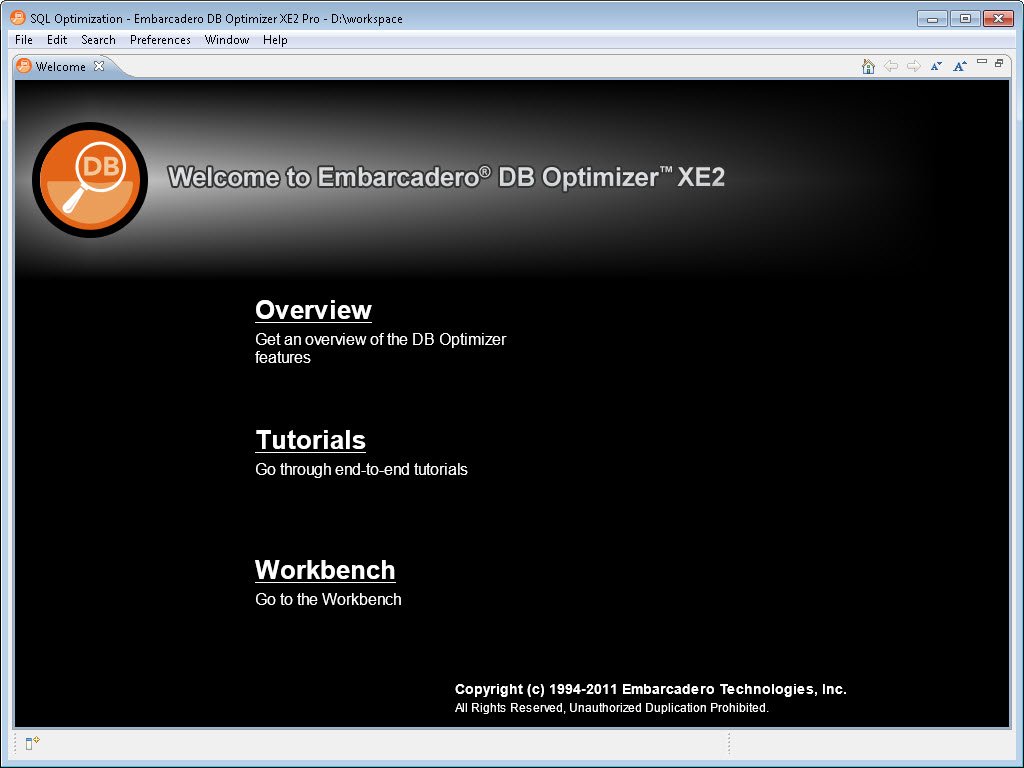This screenshot has height=768, width=1024.
Task: Click 'Go through end-to-end tutorials' text
Action: click(361, 470)
